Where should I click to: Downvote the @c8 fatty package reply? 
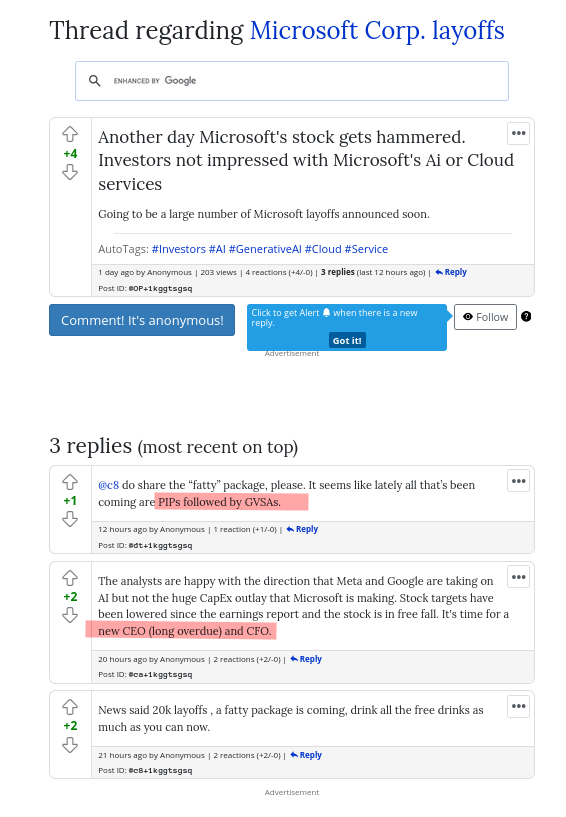click(x=70, y=519)
